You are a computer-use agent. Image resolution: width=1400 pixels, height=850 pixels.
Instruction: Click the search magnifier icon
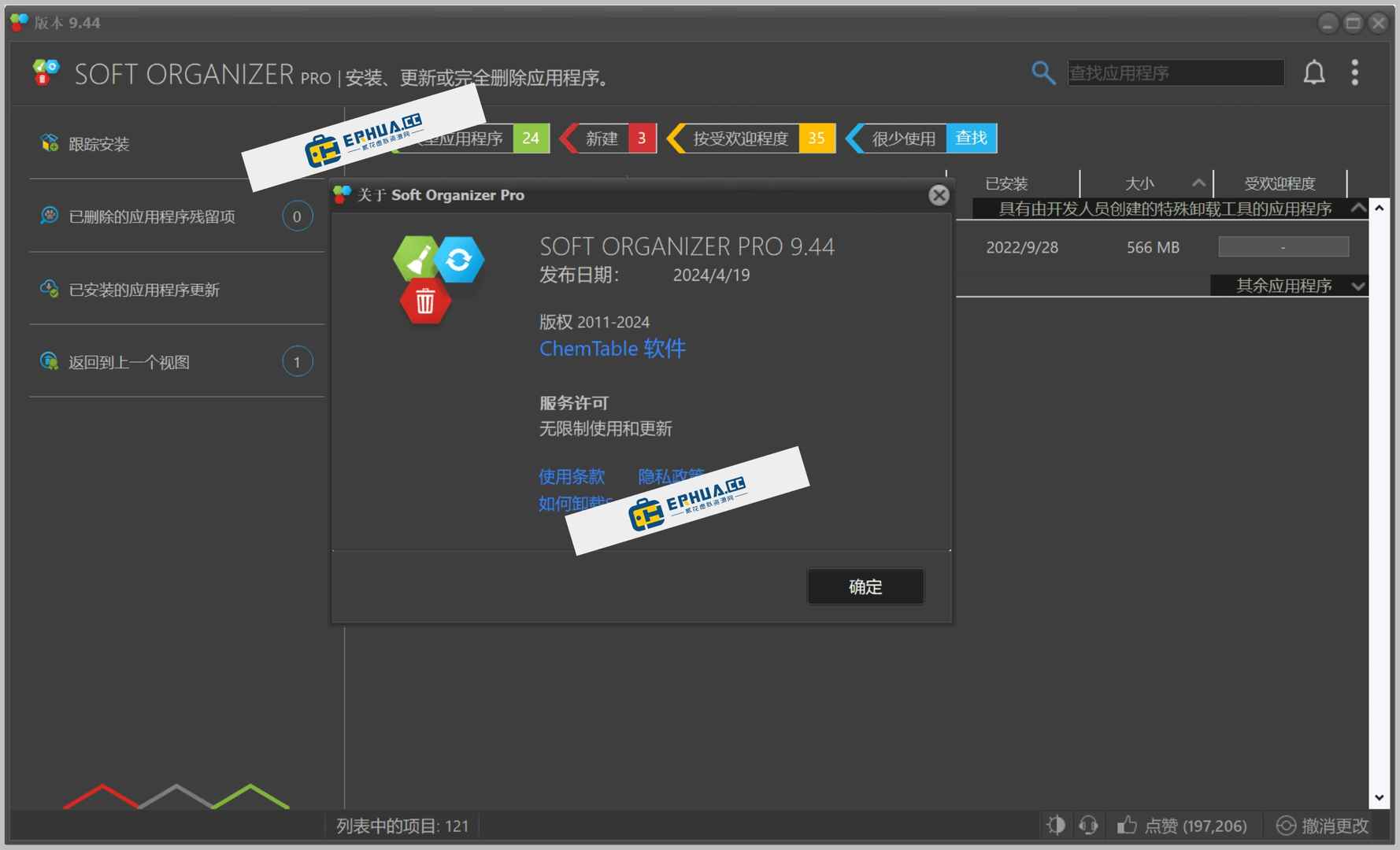point(1043,72)
